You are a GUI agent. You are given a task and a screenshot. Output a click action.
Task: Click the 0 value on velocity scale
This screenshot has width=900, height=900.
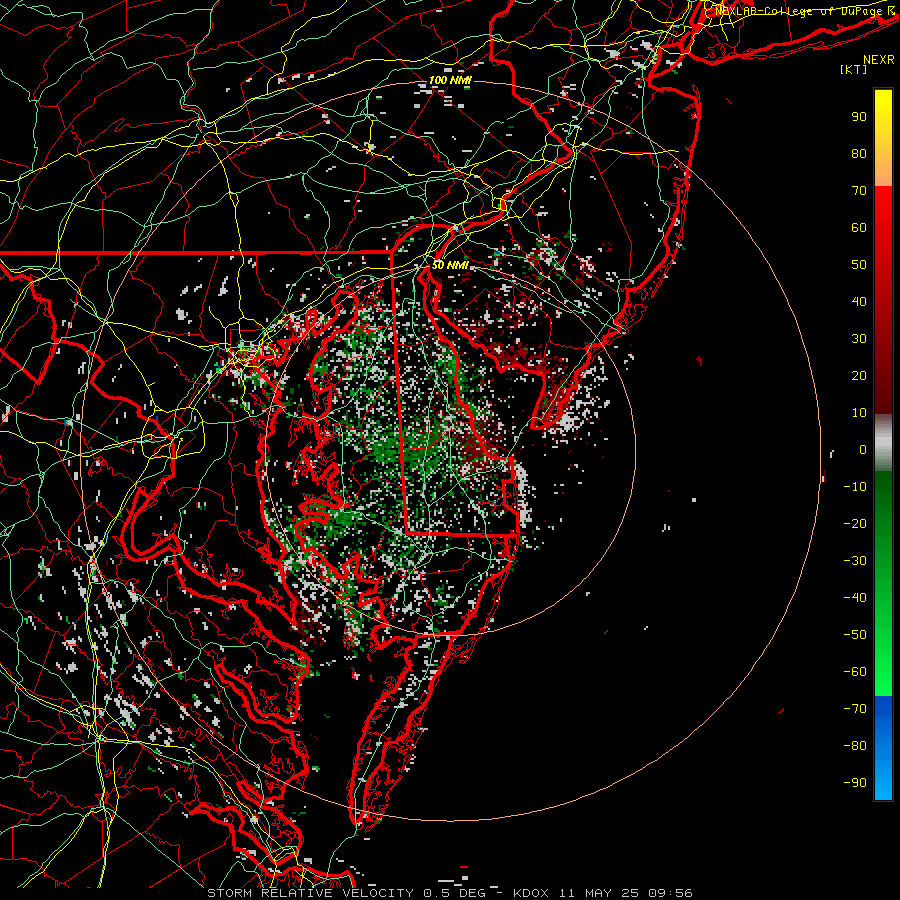coord(863,450)
